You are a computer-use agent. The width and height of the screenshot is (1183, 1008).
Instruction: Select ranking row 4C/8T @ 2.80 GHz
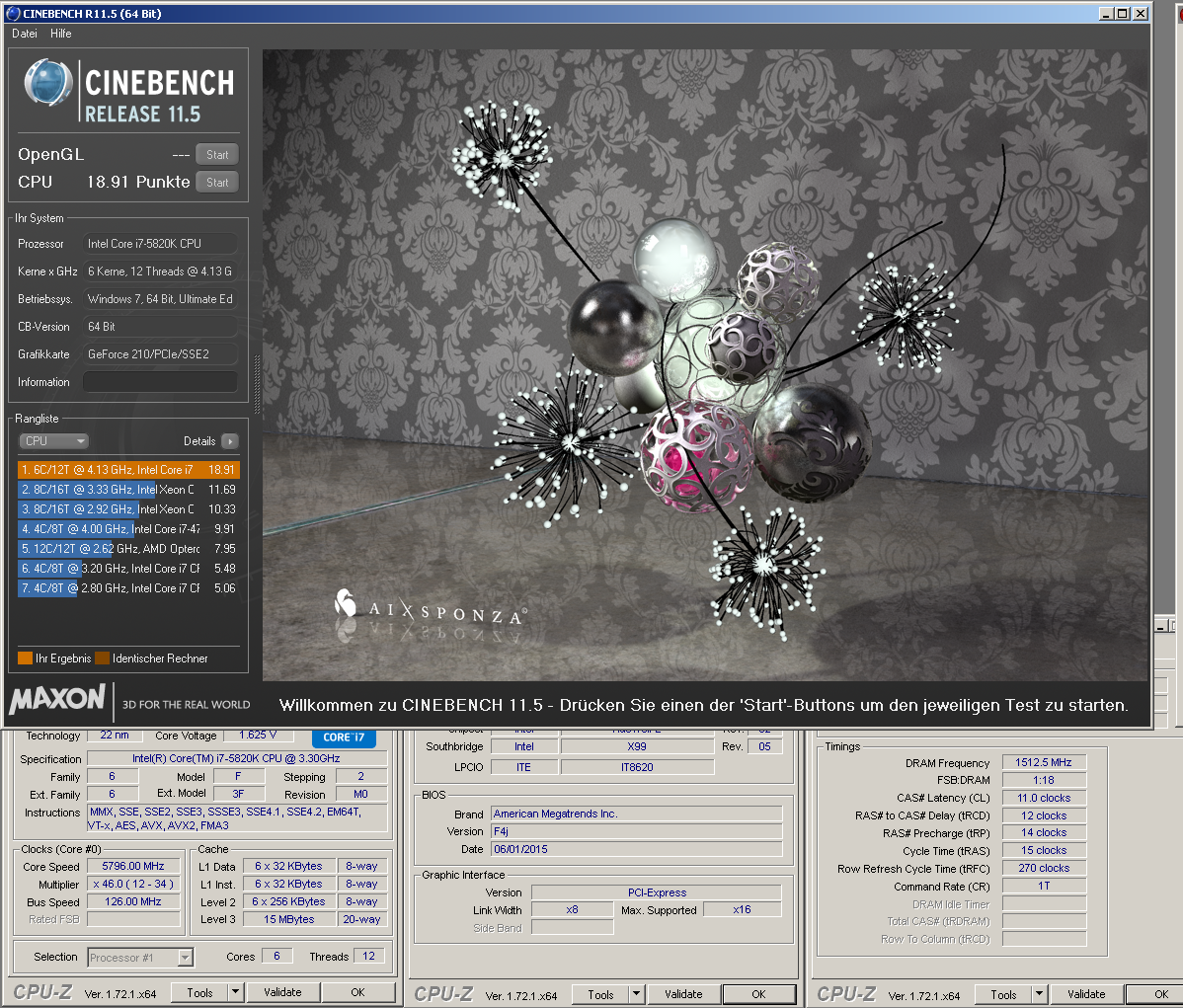tap(128, 587)
